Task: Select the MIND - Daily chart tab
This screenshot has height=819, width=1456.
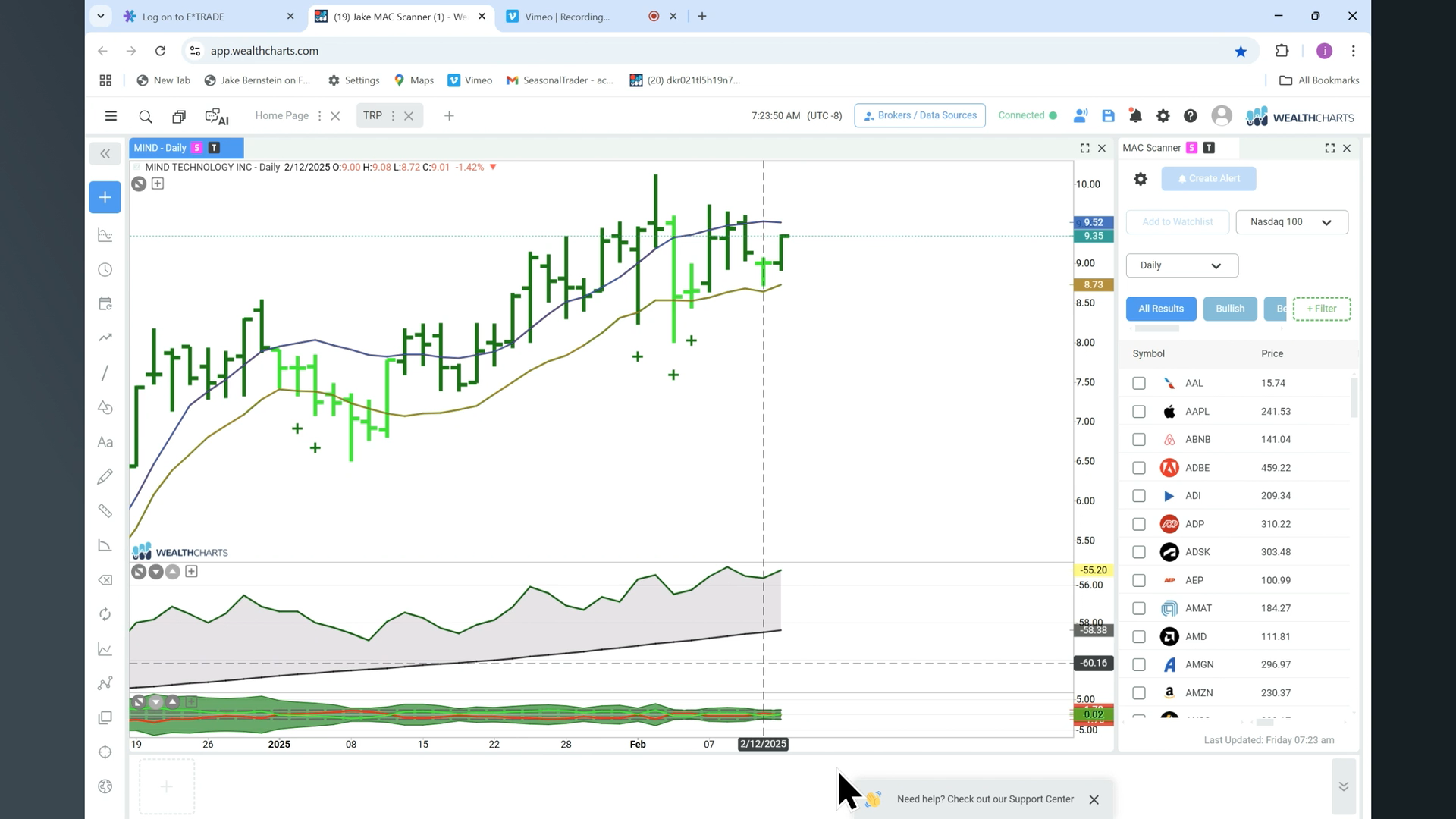Action: pos(187,148)
